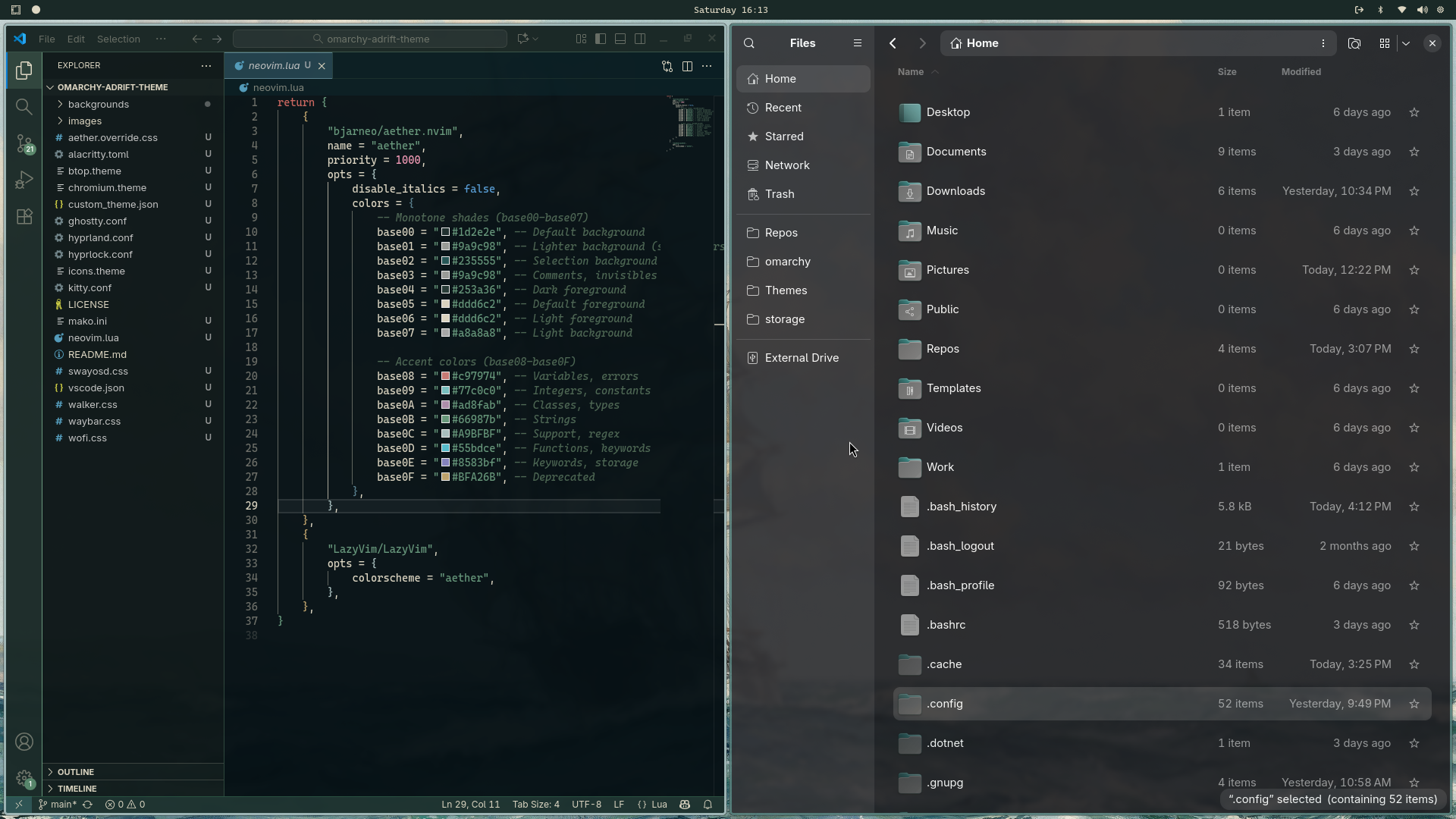Open the remote window icon in status bar
The image size is (1456, 819).
click(19, 805)
